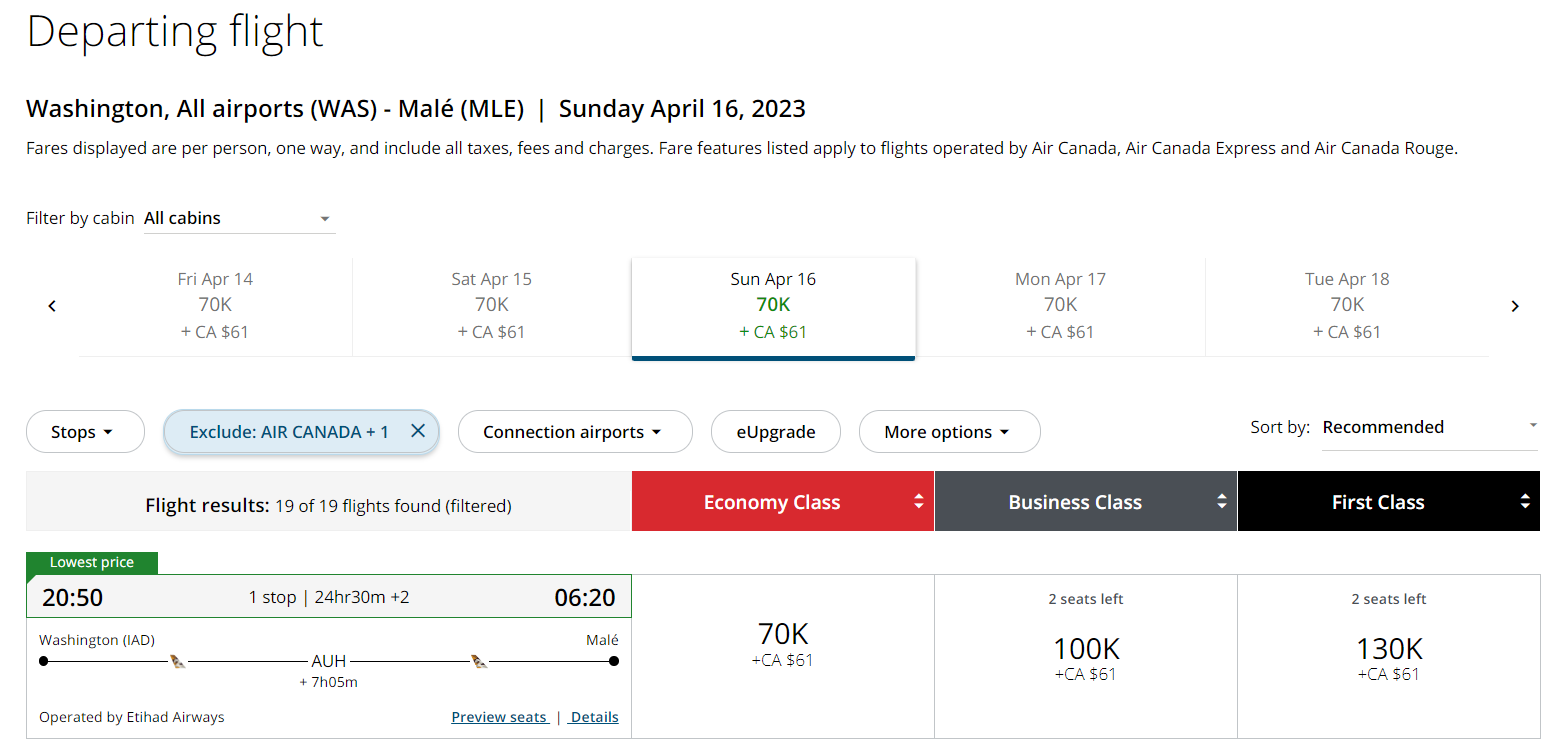The image size is (1567, 746).
Task: Open the Sort by Recommended dropdown
Action: [1429, 426]
